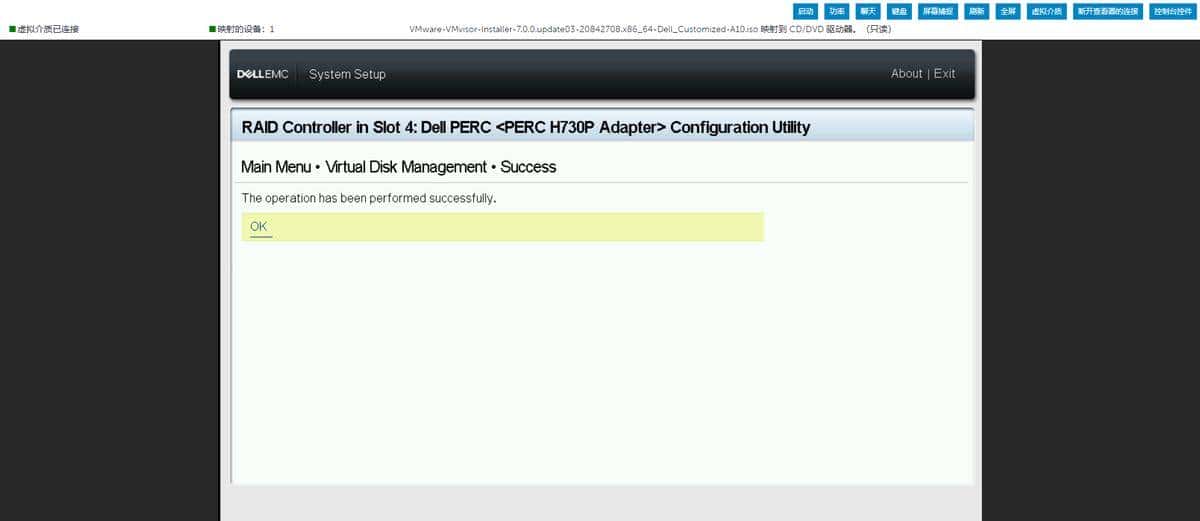Viewport: 1200px width, 521px height.
Task: Click 屏幕捕捉 to capture the screen
Action: (937, 11)
